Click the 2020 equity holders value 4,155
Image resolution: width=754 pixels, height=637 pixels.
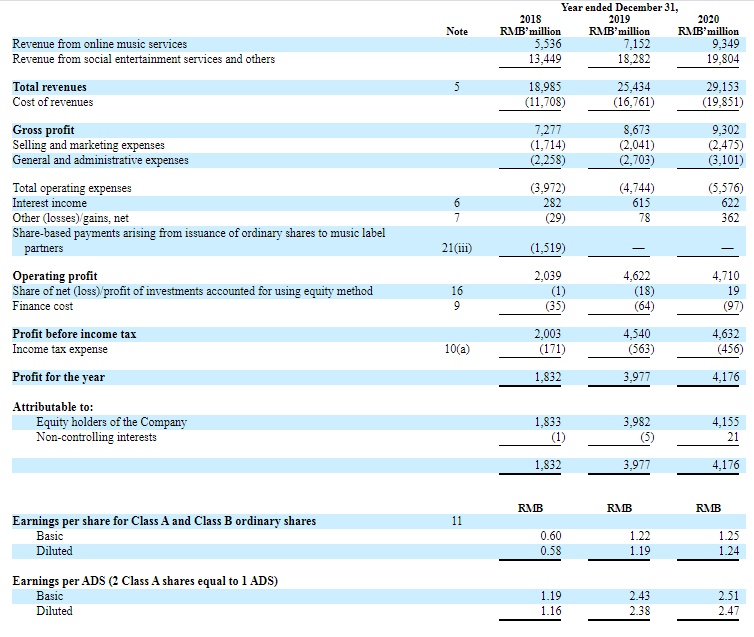(726, 422)
